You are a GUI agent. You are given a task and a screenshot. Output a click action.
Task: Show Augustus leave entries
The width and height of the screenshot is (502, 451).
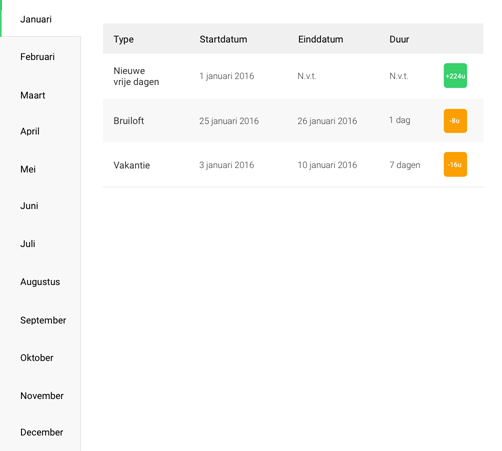tap(40, 282)
